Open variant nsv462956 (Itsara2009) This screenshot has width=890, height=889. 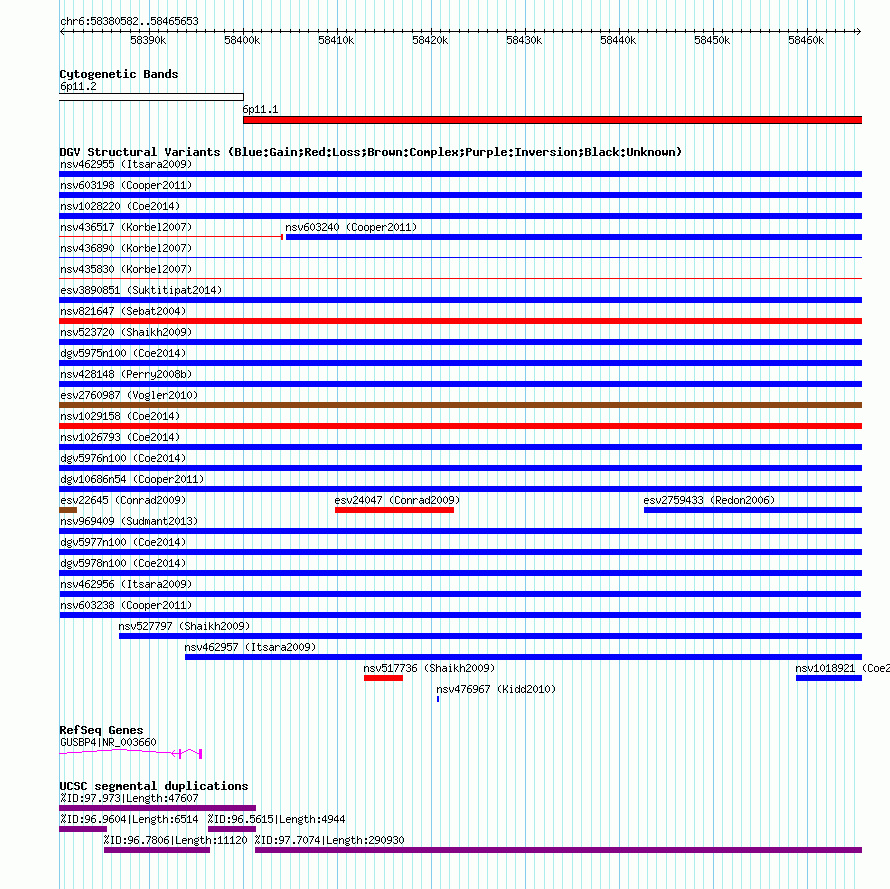click(x=126, y=584)
